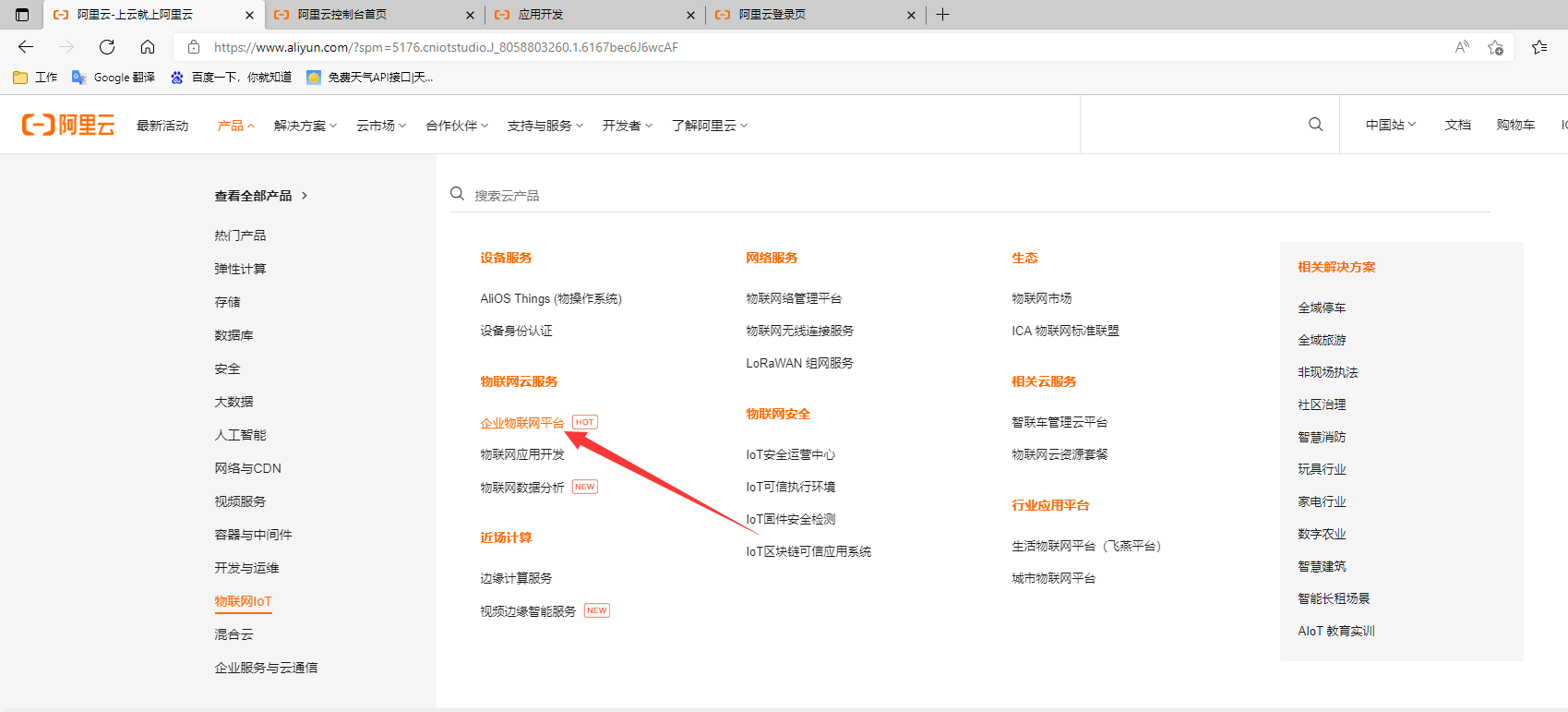Expand the 开发者 menu
1568x712 pixels.
tap(628, 126)
